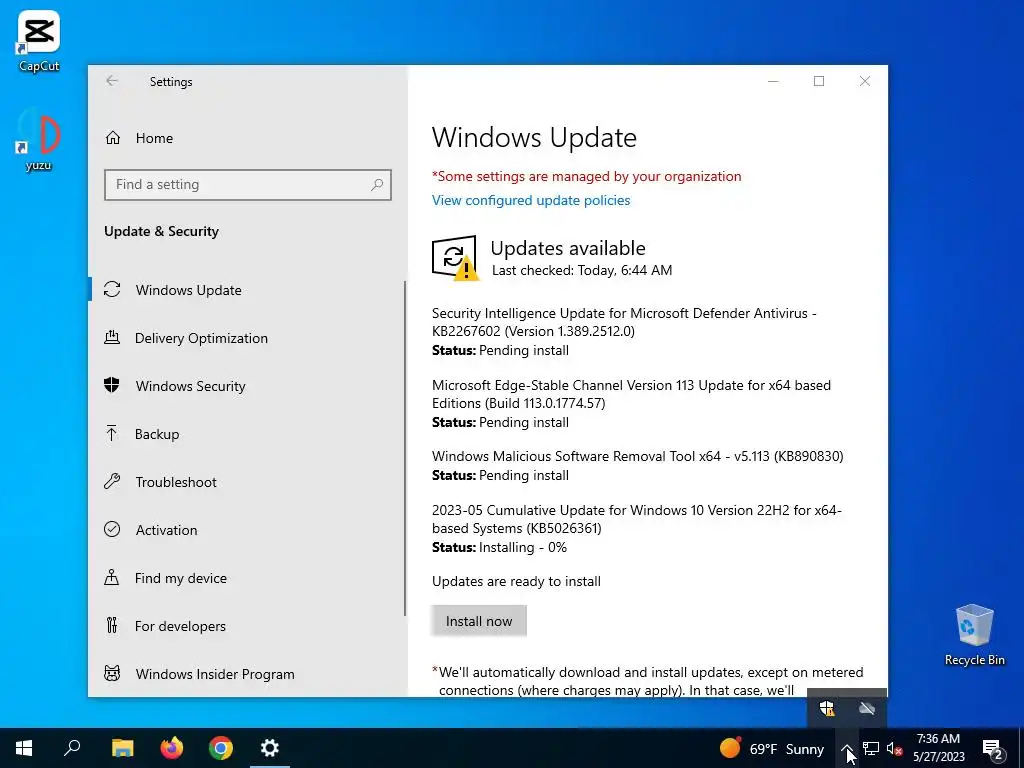This screenshot has width=1024, height=768.
Task: Click the network tray icon
Action: coord(871,748)
